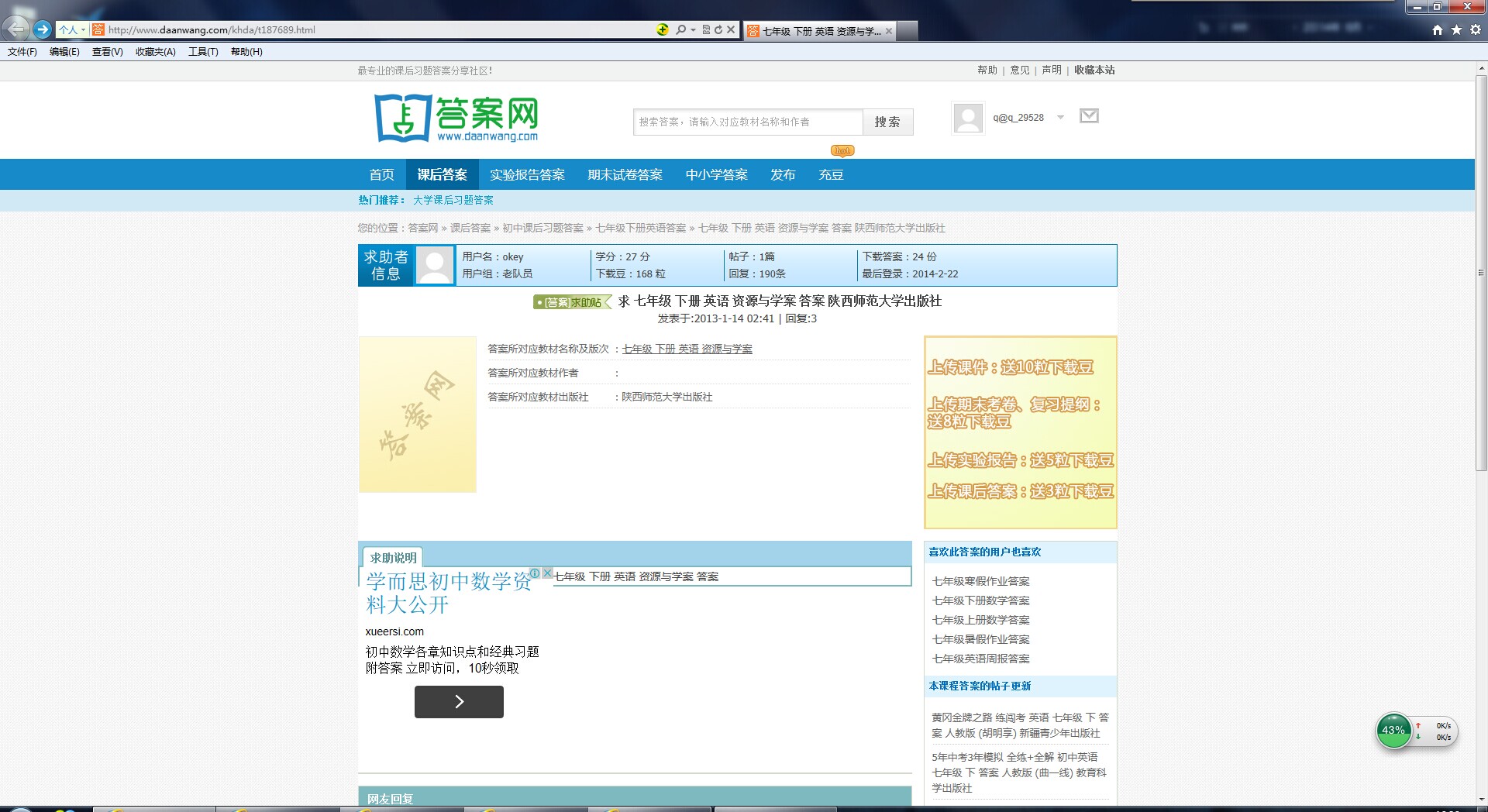Screen dimensions: 1488x812
Task: Open the envelope messages icon
Action: tap(1089, 116)
